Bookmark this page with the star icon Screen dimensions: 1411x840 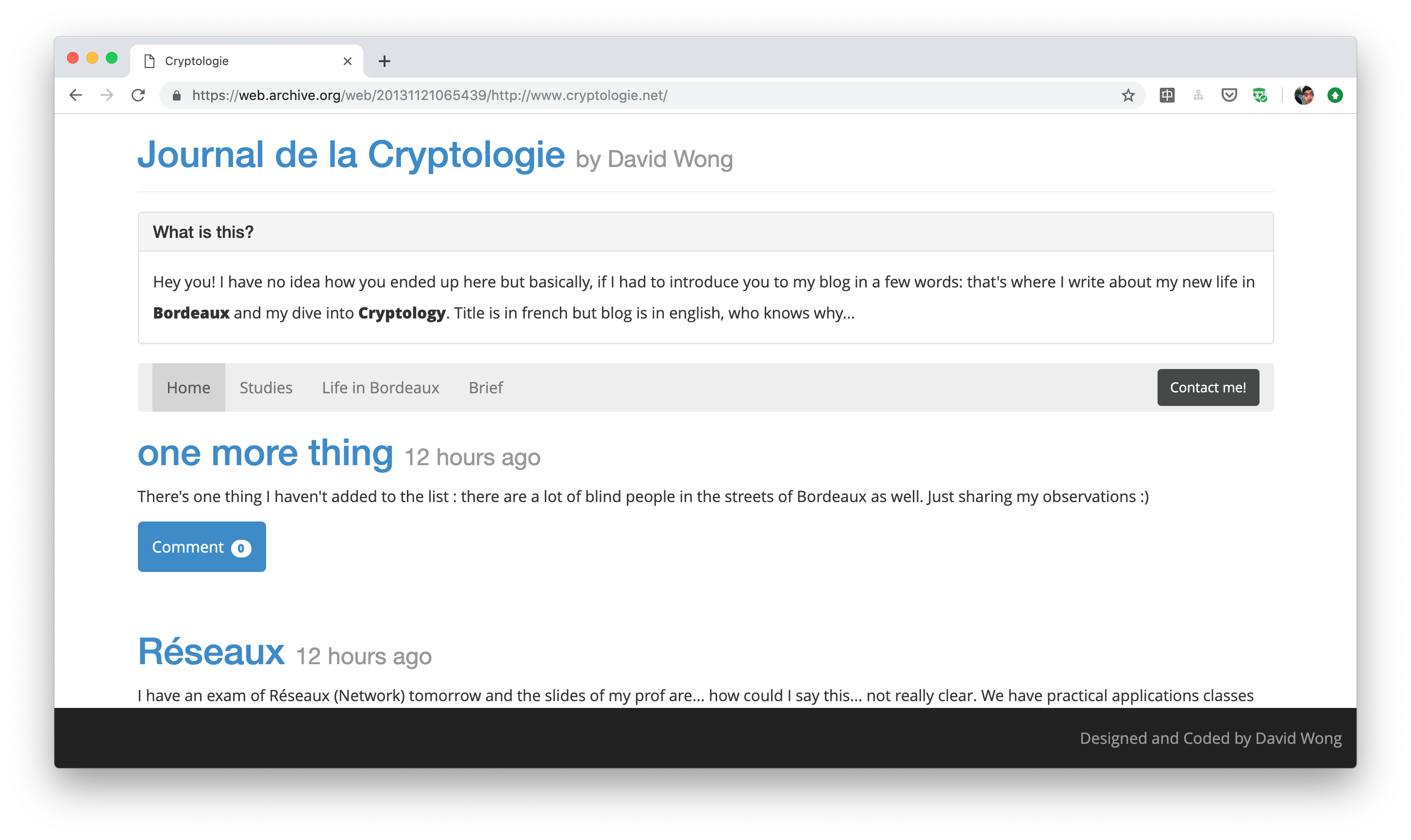pyautogui.click(x=1128, y=95)
